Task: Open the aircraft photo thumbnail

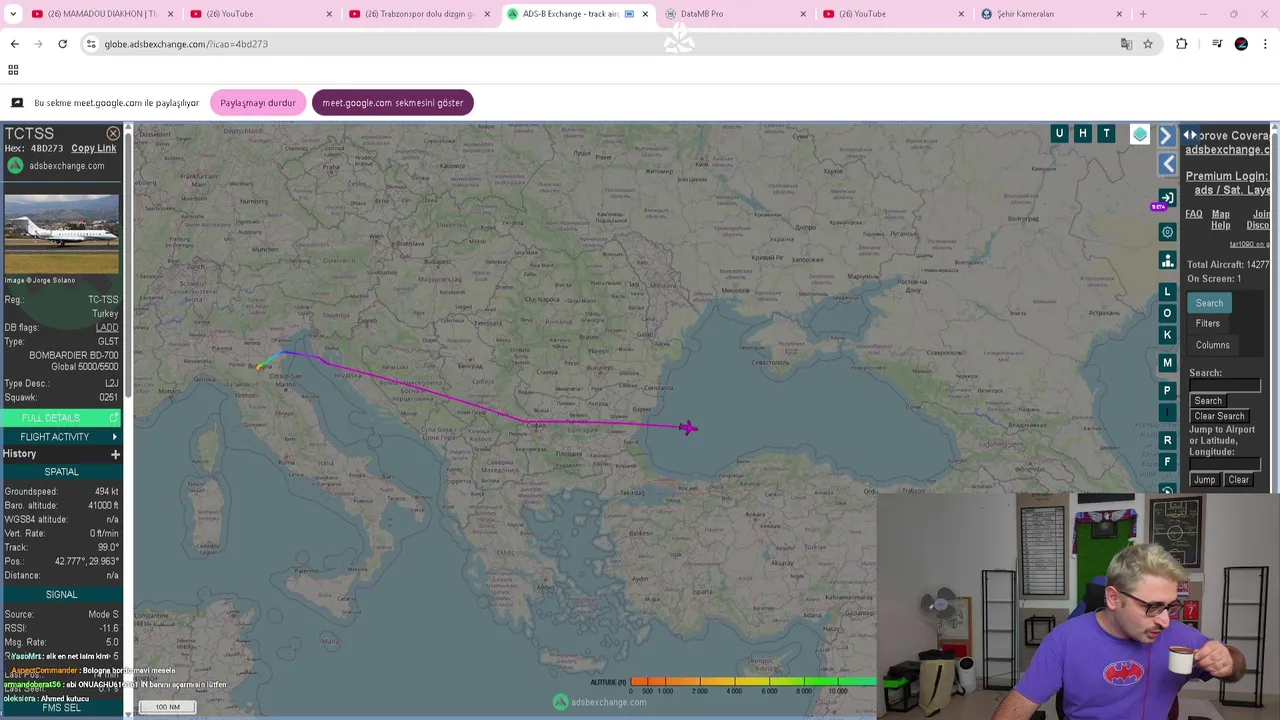Action: click(x=61, y=234)
